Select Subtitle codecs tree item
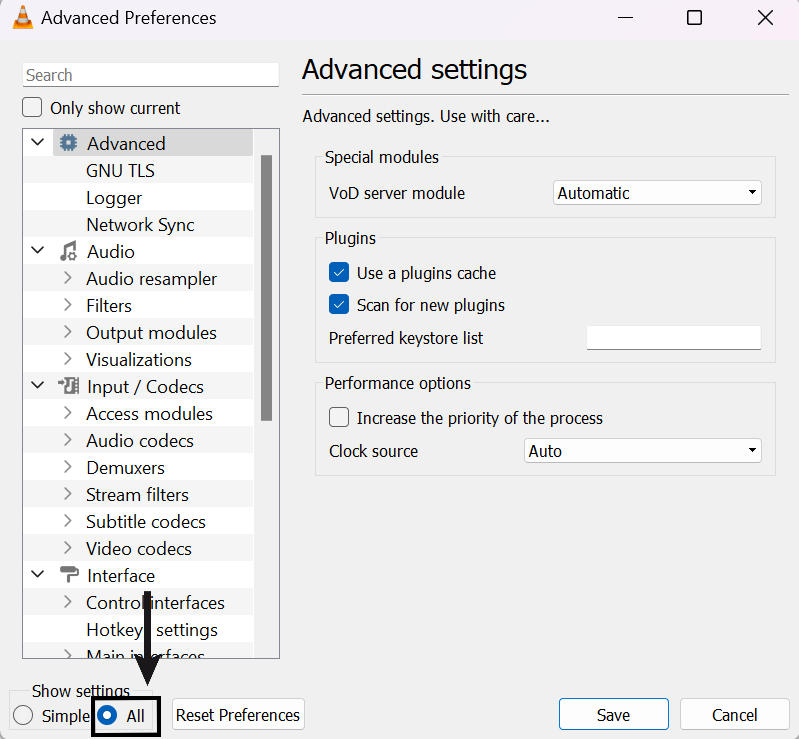 click(x=146, y=522)
